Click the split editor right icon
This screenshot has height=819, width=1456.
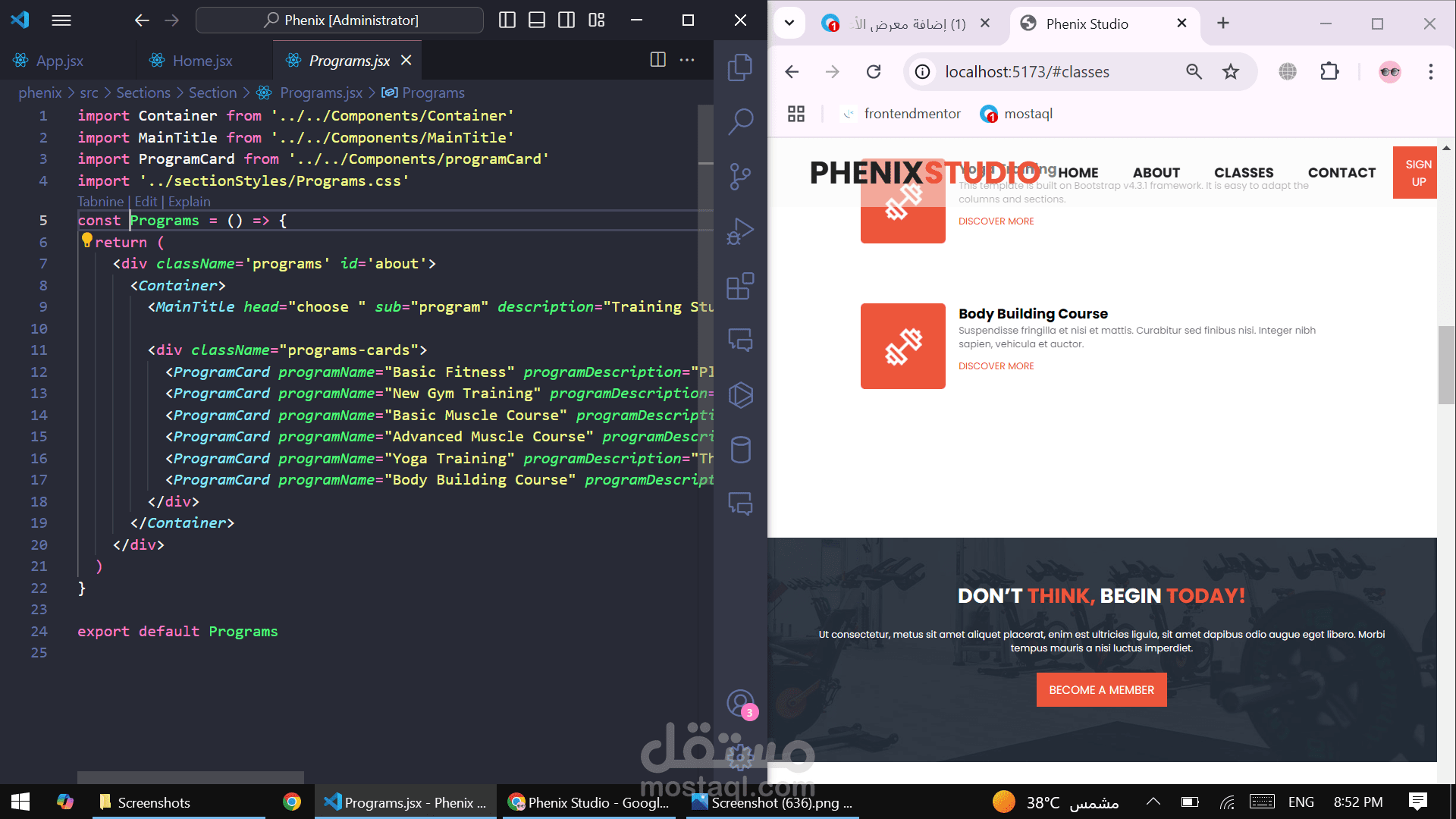click(x=658, y=60)
